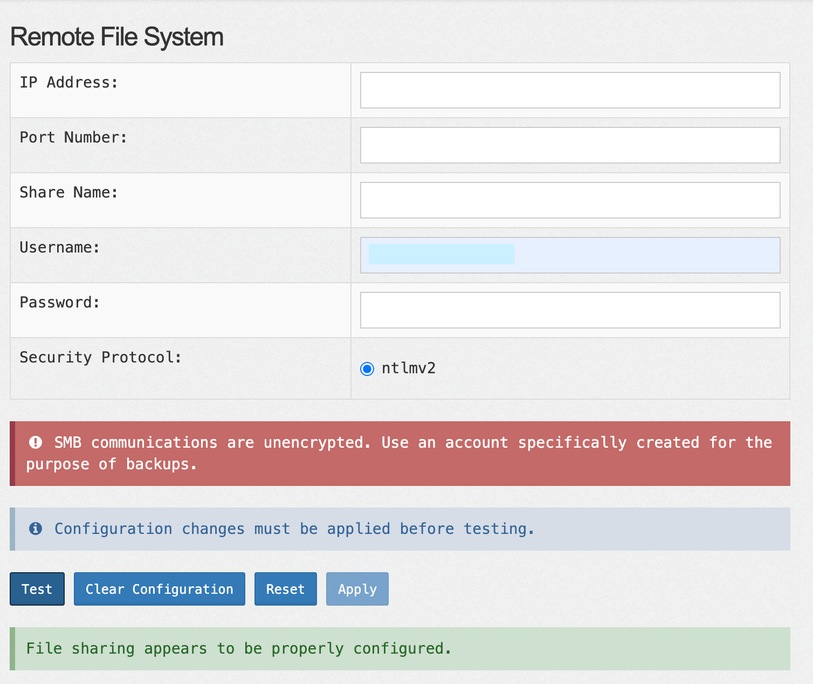Click the Clear Configuration button
Screen dimensions: 813x684
159,589
